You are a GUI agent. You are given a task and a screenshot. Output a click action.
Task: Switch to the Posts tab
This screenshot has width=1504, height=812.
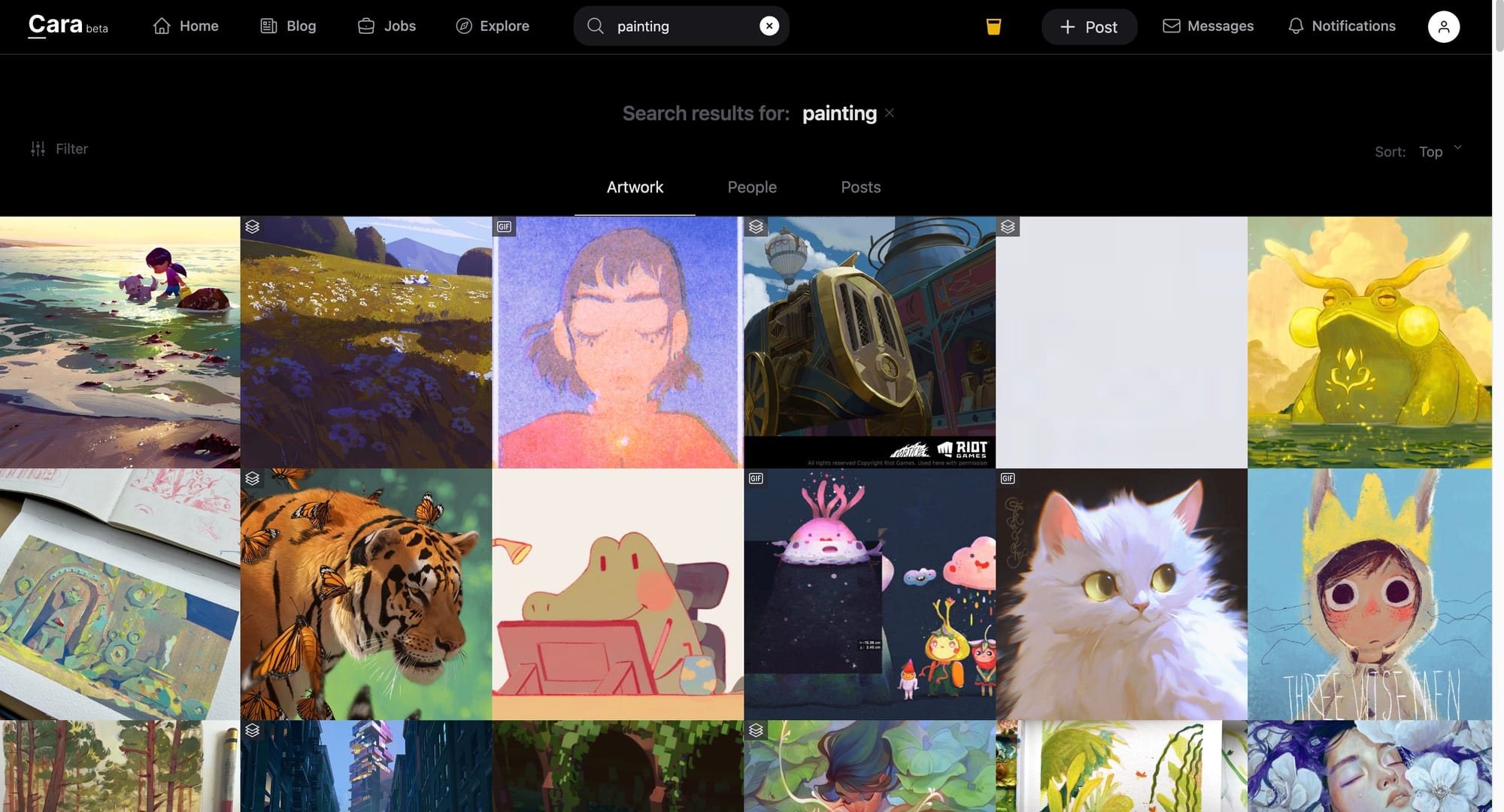click(860, 187)
